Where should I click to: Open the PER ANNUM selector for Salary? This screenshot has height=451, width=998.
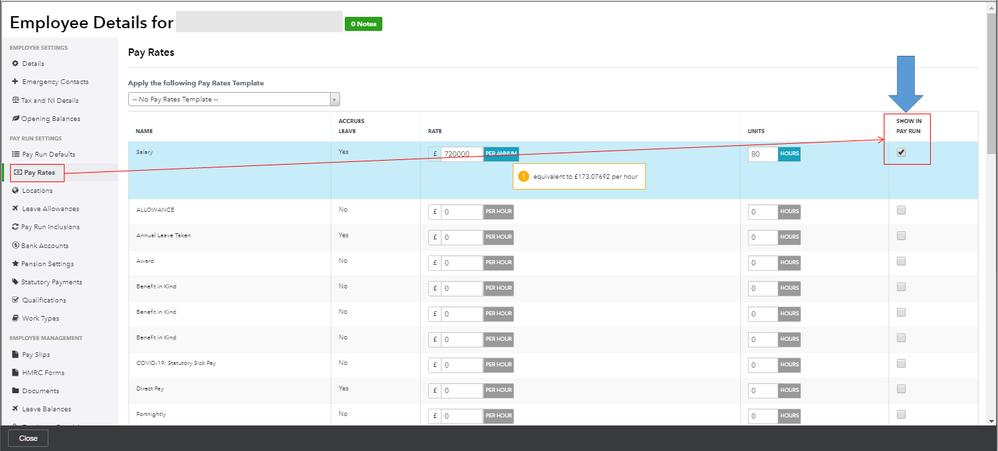pos(501,154)
